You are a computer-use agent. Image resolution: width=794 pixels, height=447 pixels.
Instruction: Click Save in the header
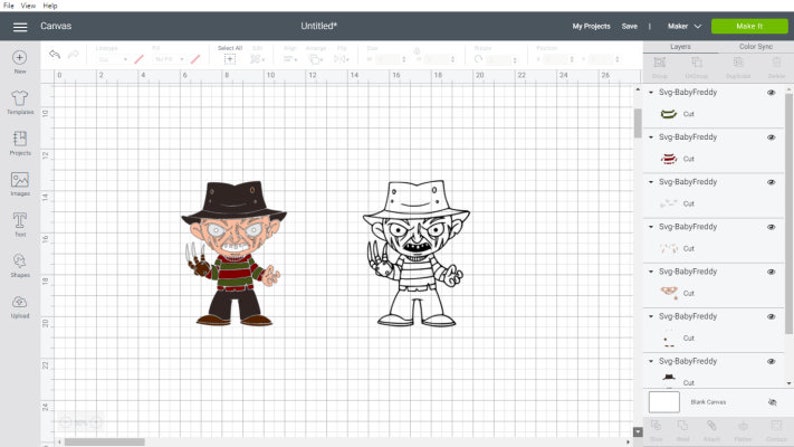pyautogui.click(x=629, y=26)
